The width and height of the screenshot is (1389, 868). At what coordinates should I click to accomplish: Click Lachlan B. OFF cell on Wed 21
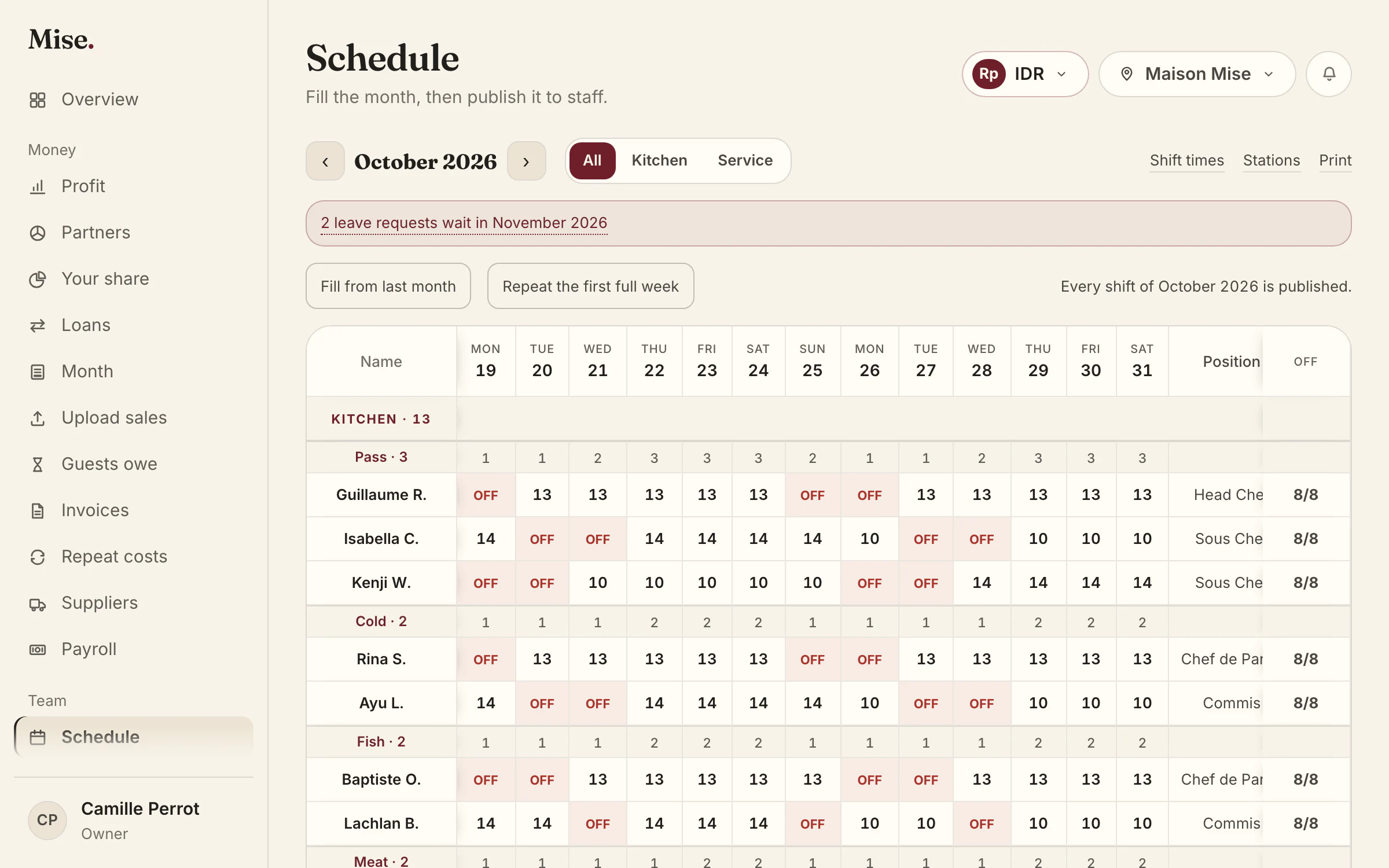pyautogui.click(x=597, y=823)
